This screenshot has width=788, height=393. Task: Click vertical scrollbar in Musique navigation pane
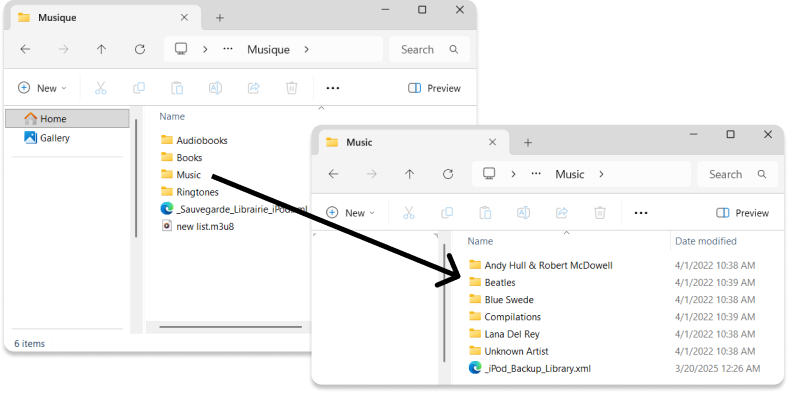[136, 178]
